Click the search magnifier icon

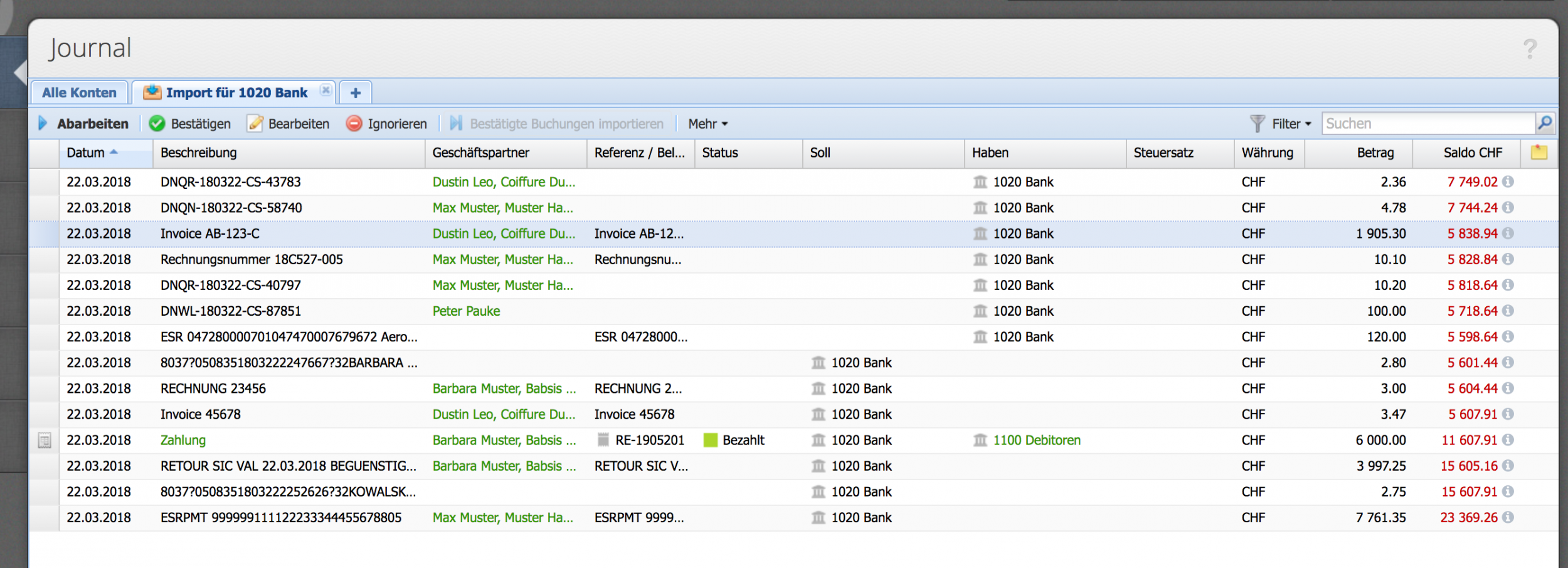point(1545,123)
